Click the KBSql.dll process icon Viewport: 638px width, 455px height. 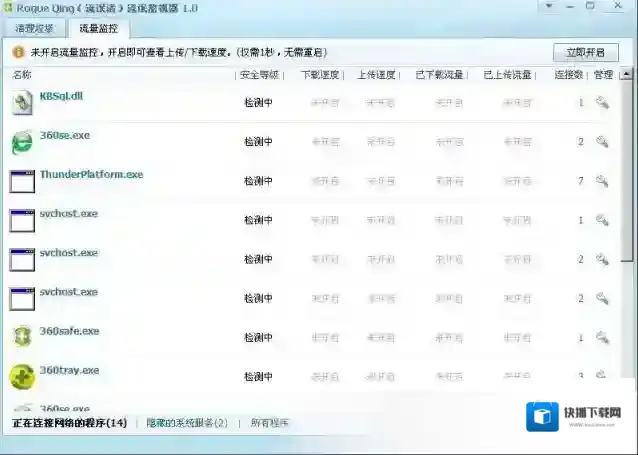[x=22, y=102]
